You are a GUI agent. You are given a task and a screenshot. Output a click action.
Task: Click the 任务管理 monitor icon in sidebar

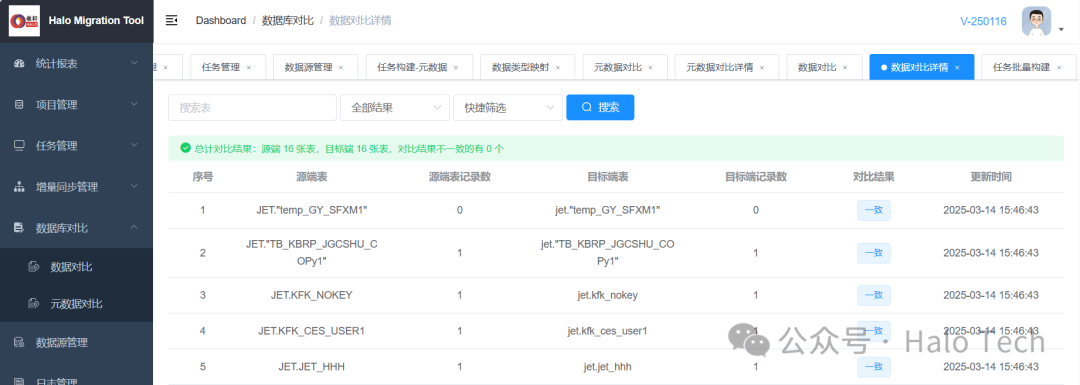click(x=19, y=146)
